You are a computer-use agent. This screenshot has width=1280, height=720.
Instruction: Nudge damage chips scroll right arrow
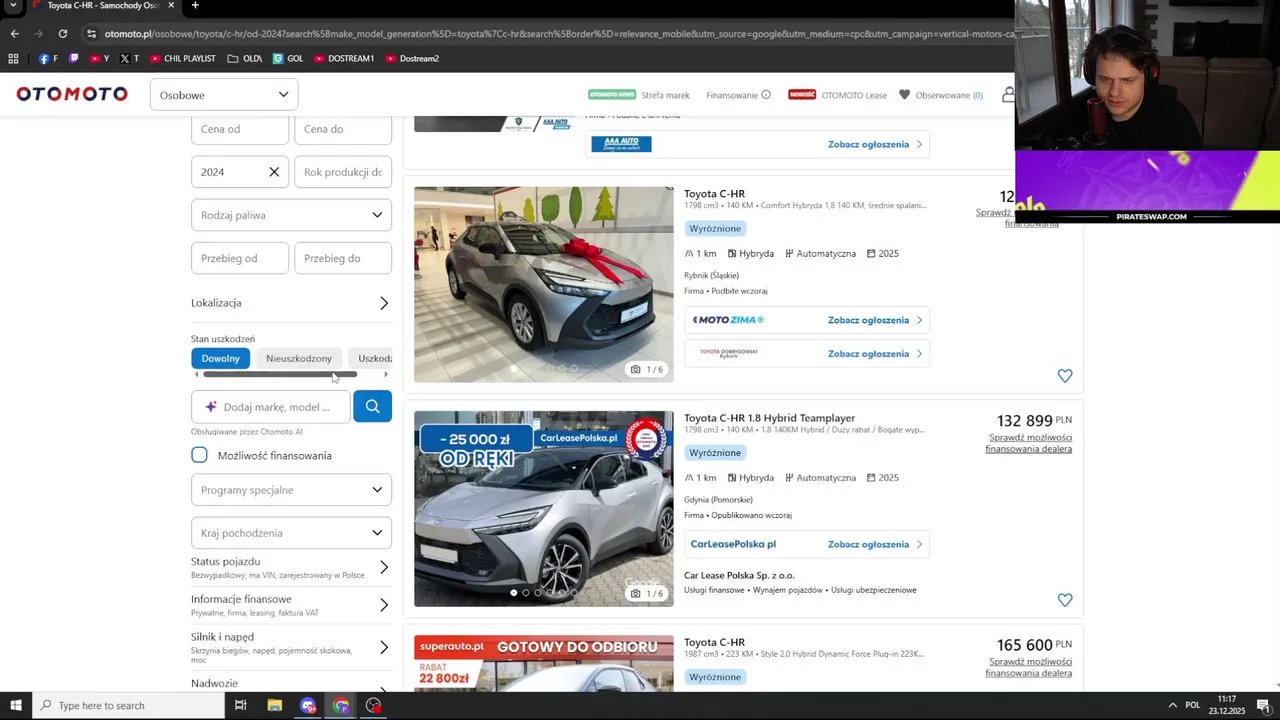pos(386,374)
